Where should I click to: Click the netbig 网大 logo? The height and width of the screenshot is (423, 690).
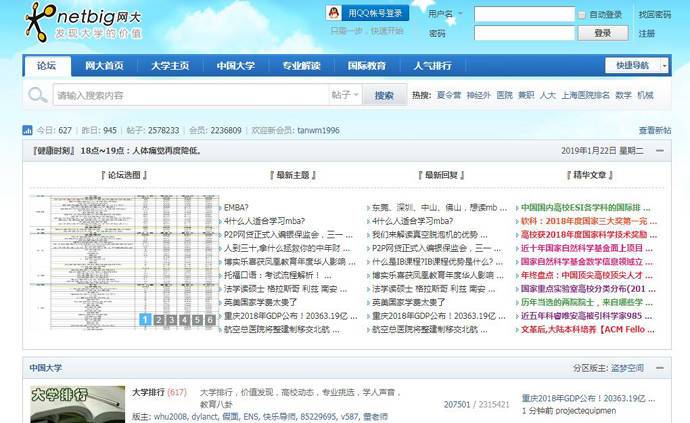(x=84, y=22)
